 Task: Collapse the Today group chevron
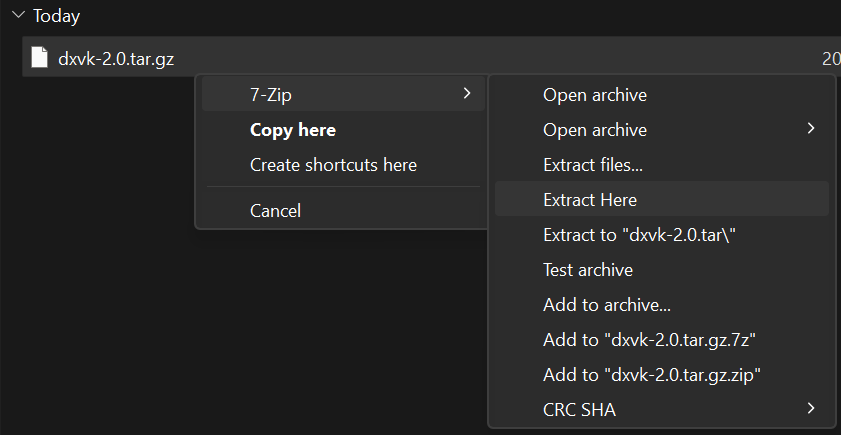17,16
